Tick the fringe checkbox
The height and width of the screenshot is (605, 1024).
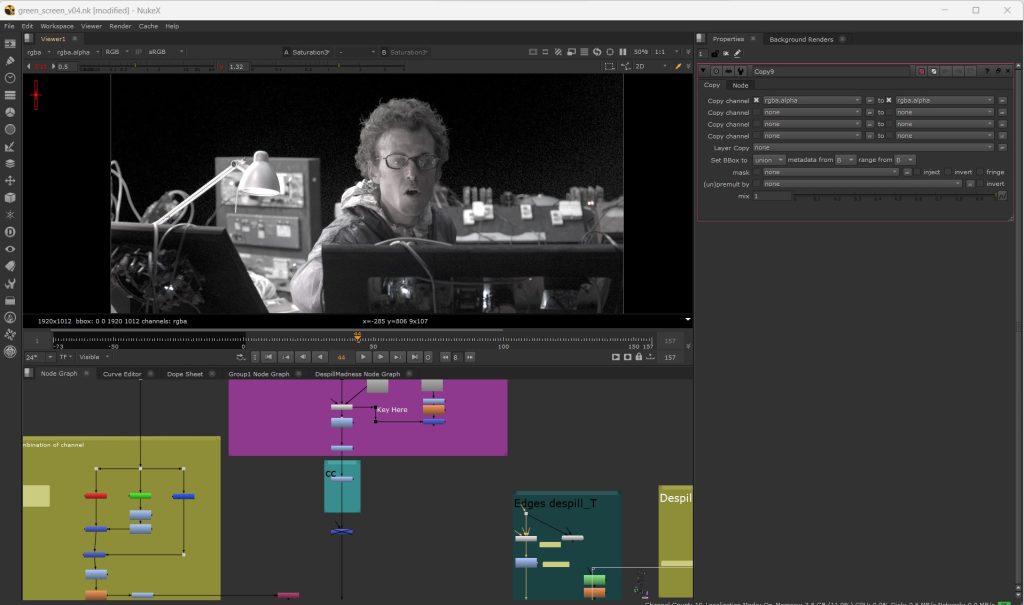(980, 172)
